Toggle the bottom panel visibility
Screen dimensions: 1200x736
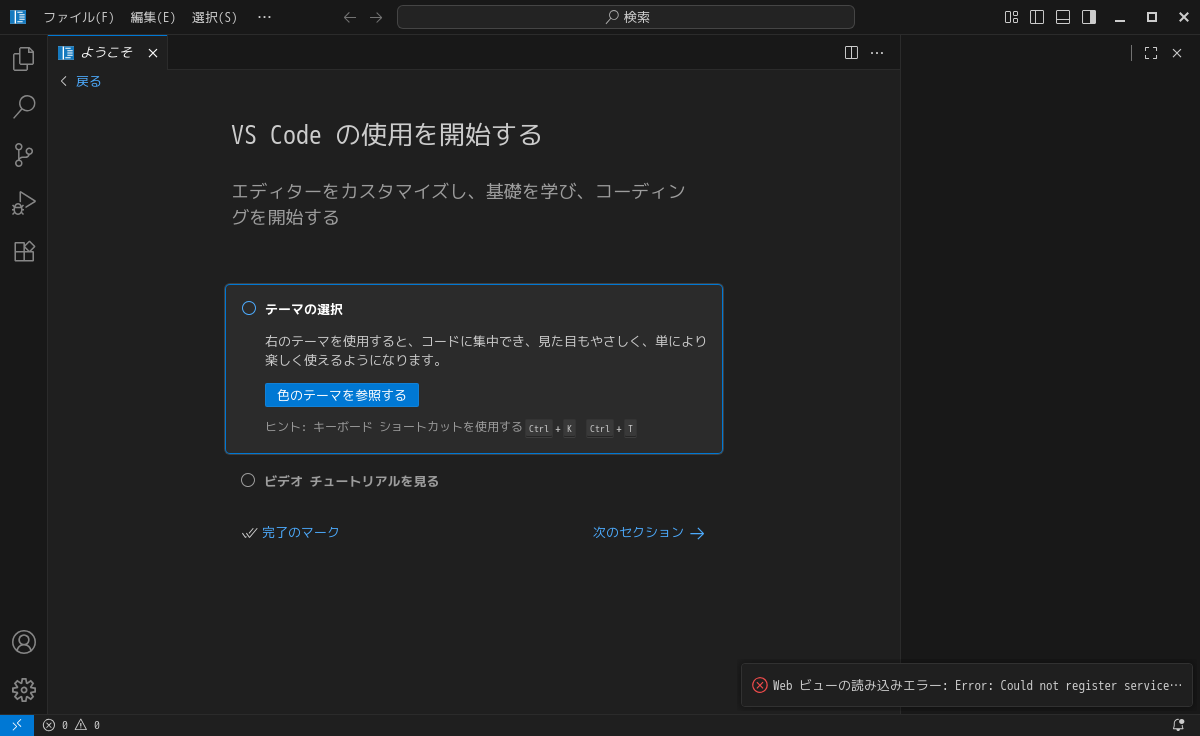pos(1063,17)
